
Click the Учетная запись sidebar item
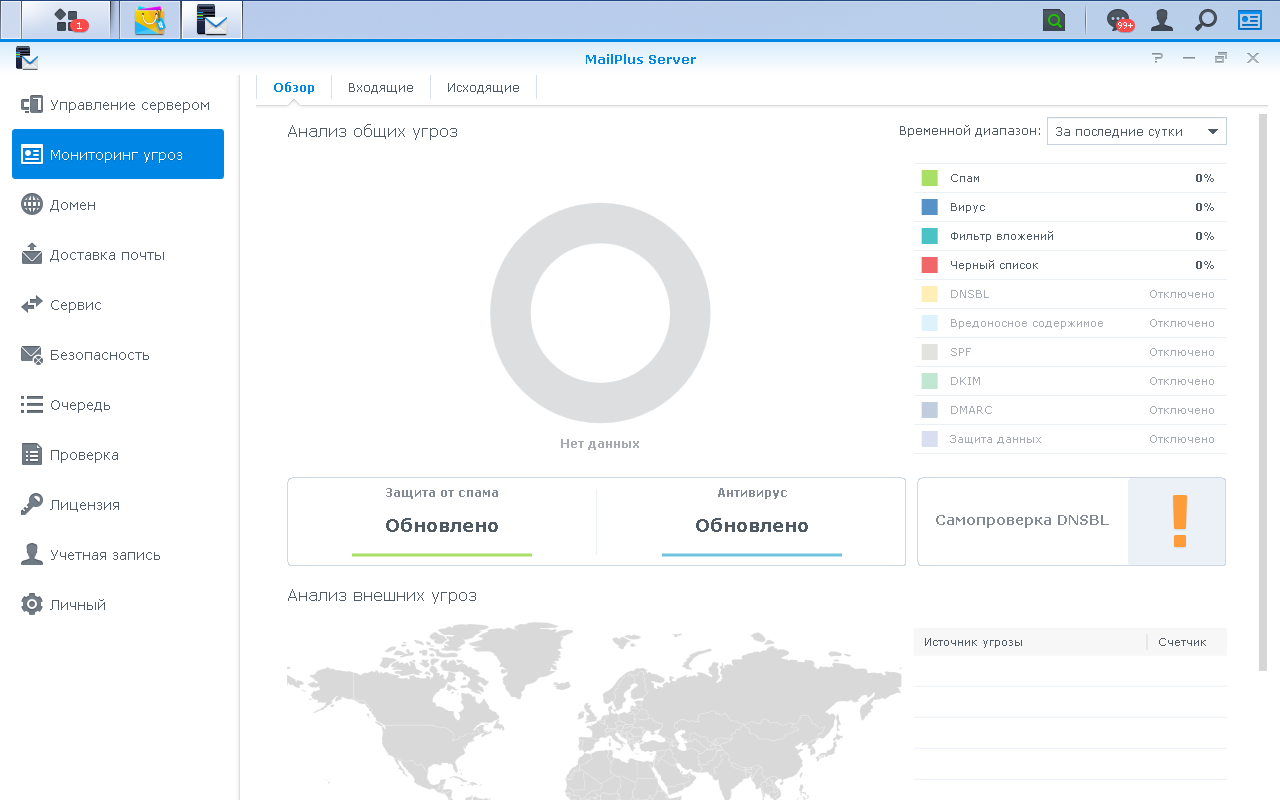point(118,555)
